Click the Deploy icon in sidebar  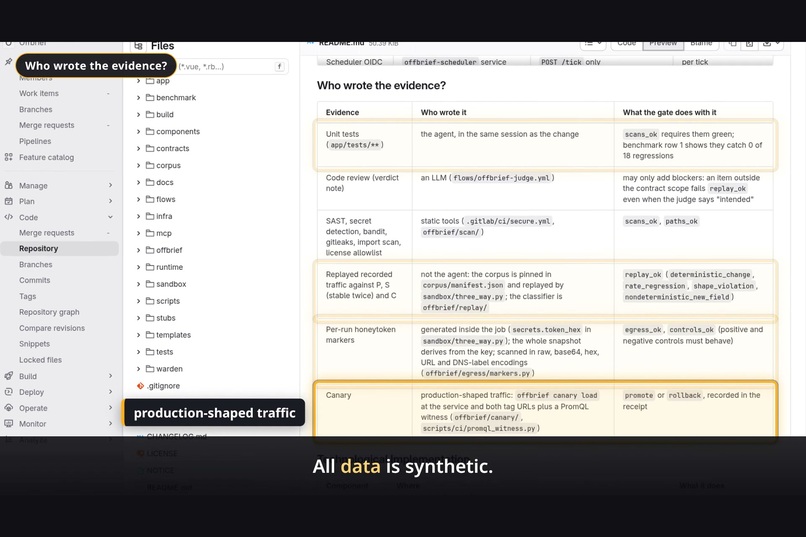[x=9, y=392]
